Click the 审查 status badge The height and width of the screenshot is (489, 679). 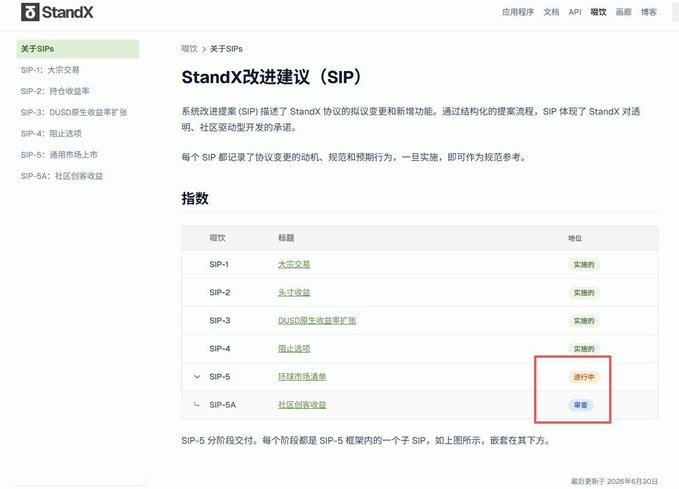(581, 405)
